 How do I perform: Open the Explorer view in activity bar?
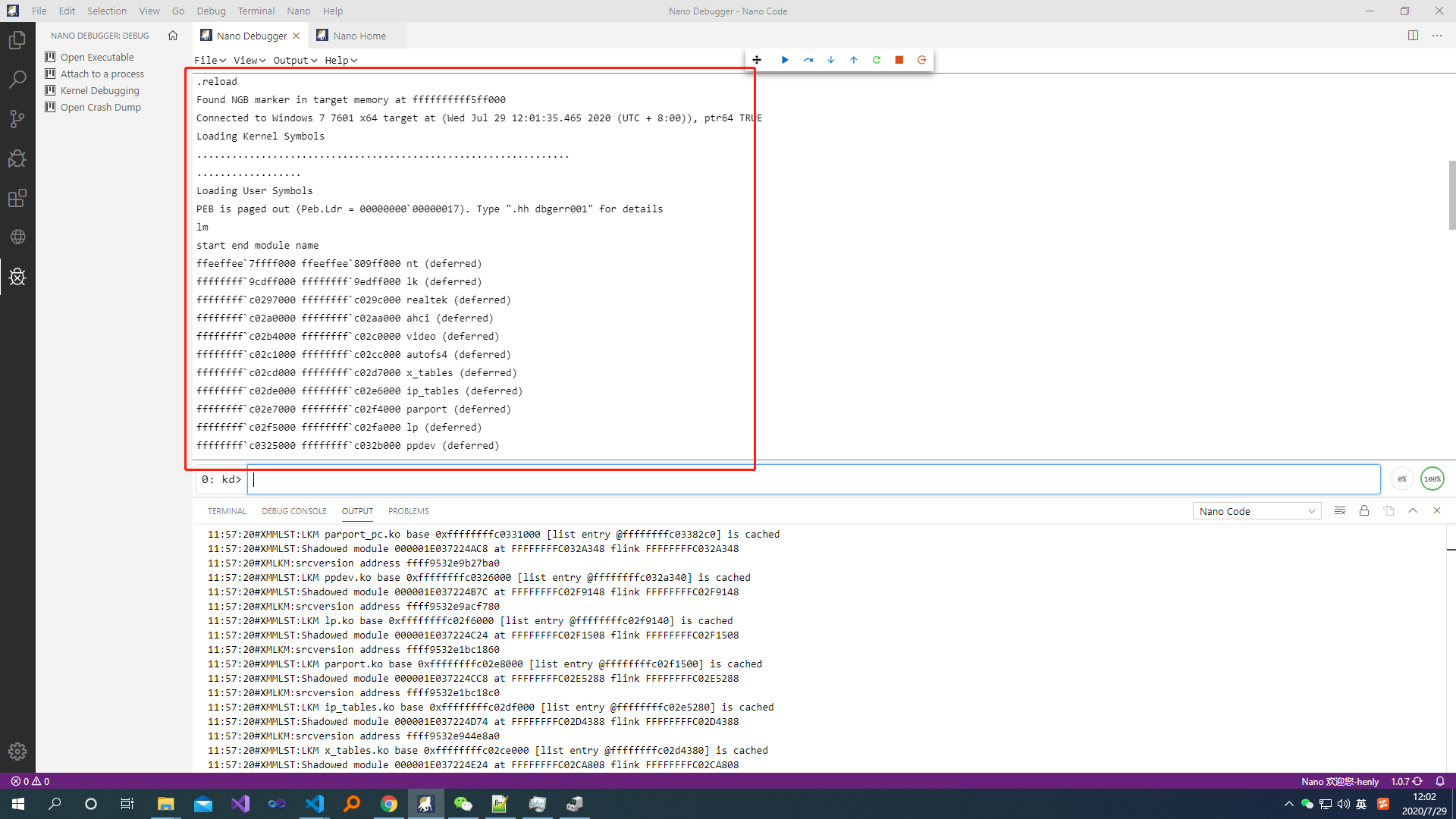tap(17, 40)
